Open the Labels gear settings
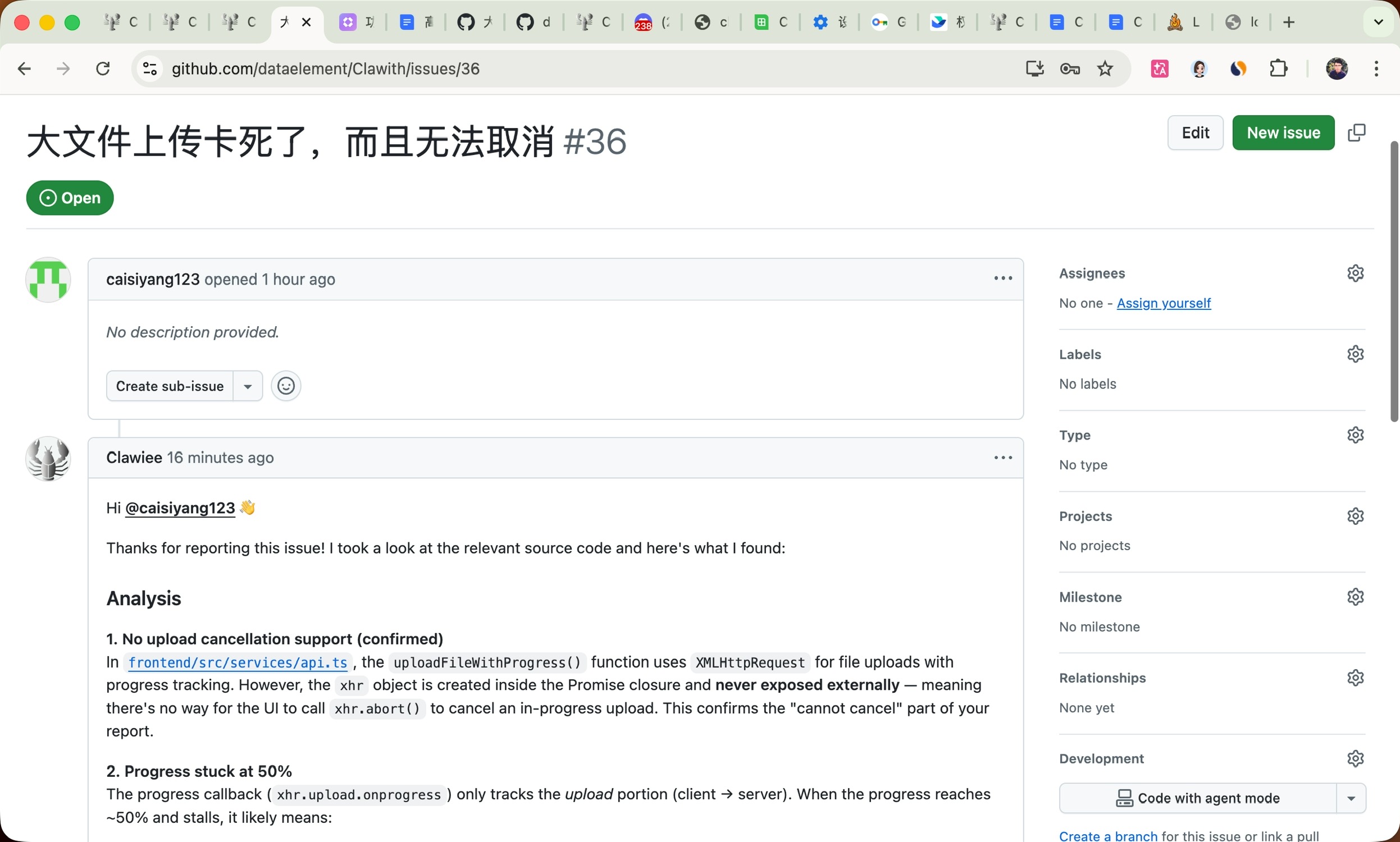The height and width of the screenshot is (842, 1400). point(1355,354)
